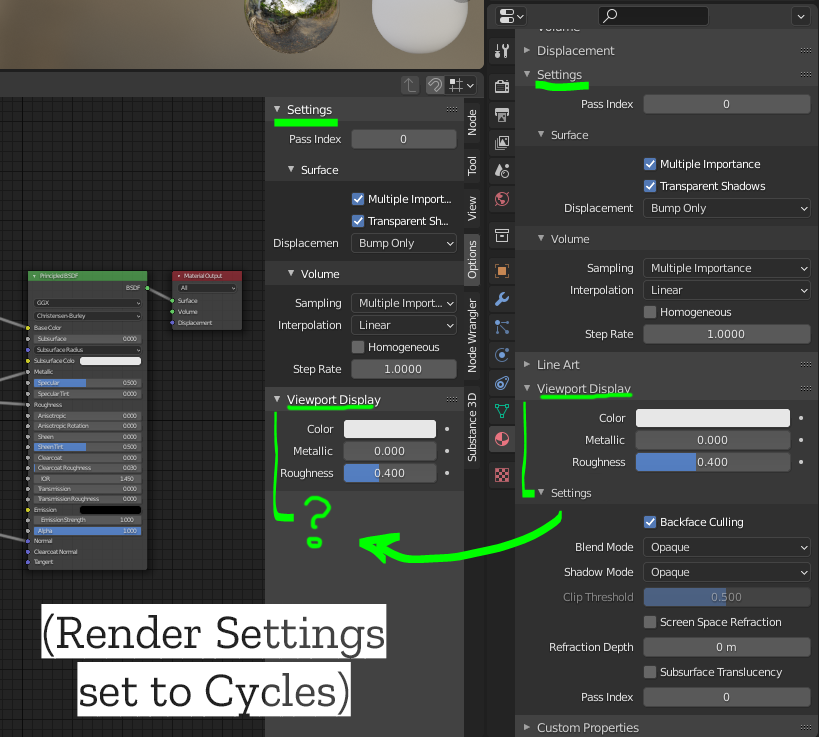Click the parent node tree arrow icon
The image size is (819, 737).
point(410,85)
